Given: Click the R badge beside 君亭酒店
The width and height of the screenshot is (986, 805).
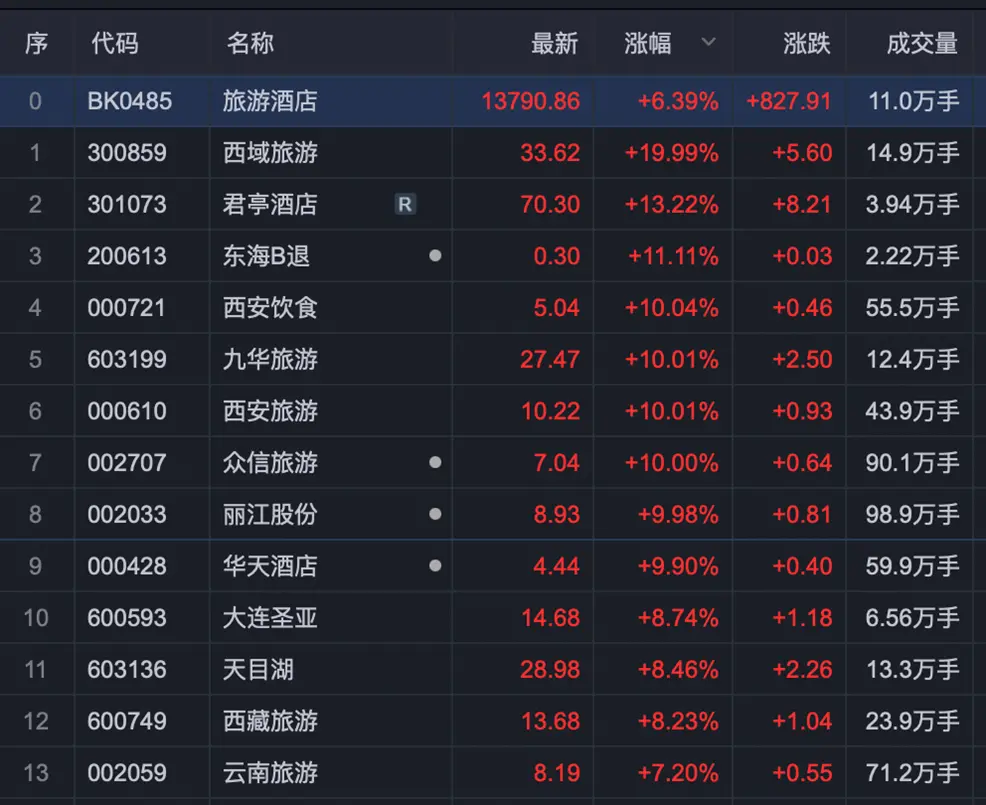Looking at the screenshot, I should pyautogui.click(x=405, y=204).
